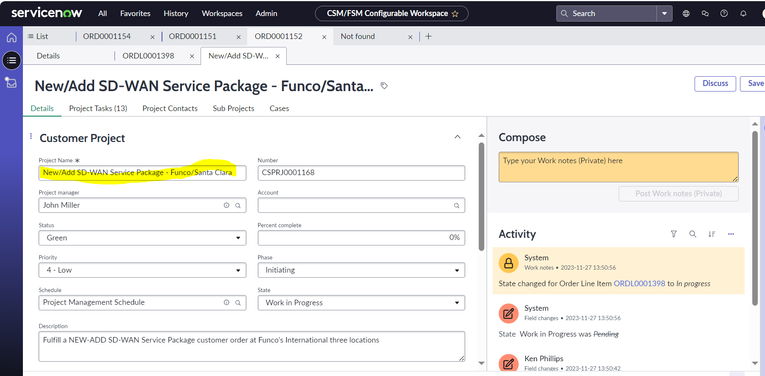Switch to Sub Projects tab
Viewport: 765px width, 376px height.
[x=233, y=108]
